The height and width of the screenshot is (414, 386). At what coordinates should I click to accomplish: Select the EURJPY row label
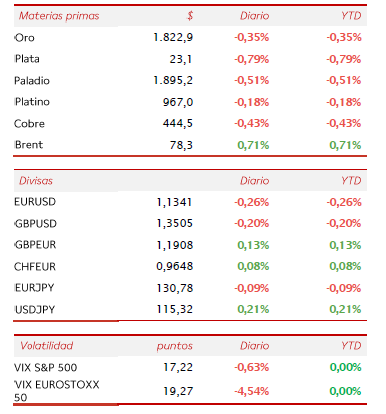34,288
